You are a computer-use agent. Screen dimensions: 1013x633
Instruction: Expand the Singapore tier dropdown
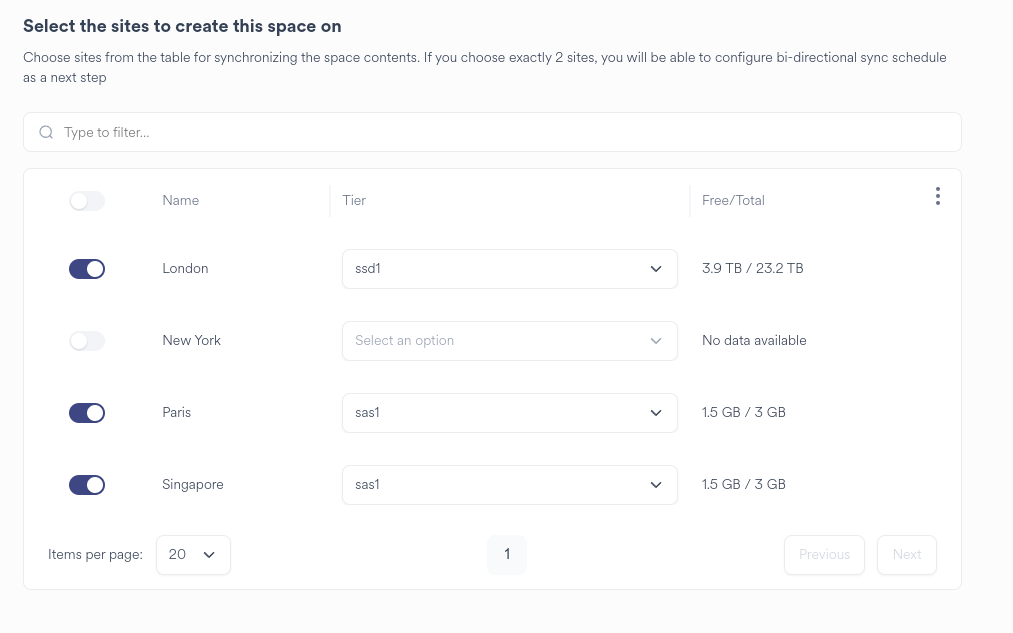(509, 485)
